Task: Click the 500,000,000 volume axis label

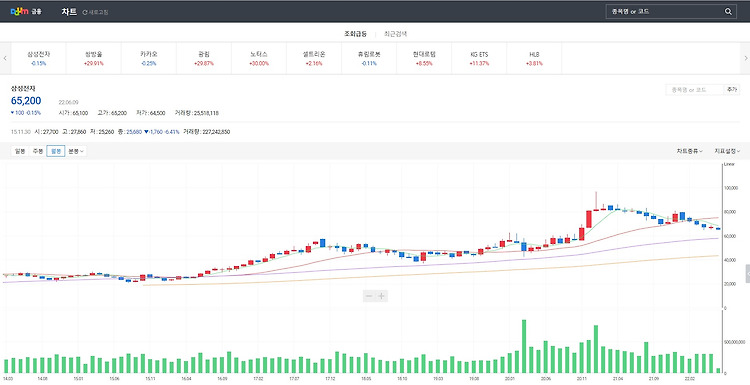Action: (x=735, y=342)
